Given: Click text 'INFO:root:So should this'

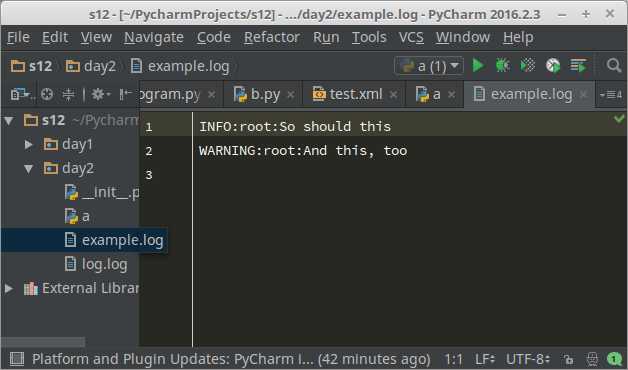Looking at the screenshot, I should pyautogui.click(x=295, y=127).
